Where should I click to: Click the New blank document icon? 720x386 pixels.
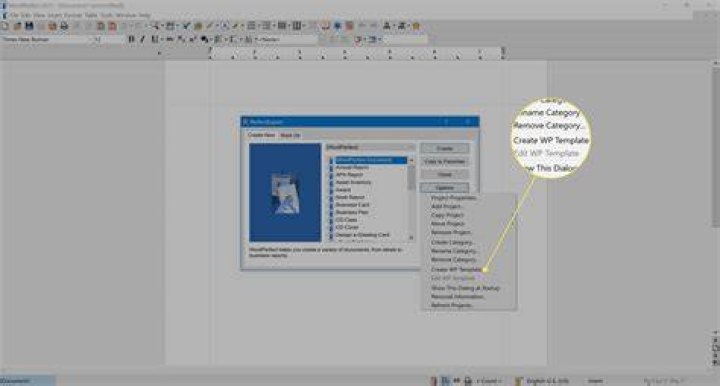[x=5, y=26]
